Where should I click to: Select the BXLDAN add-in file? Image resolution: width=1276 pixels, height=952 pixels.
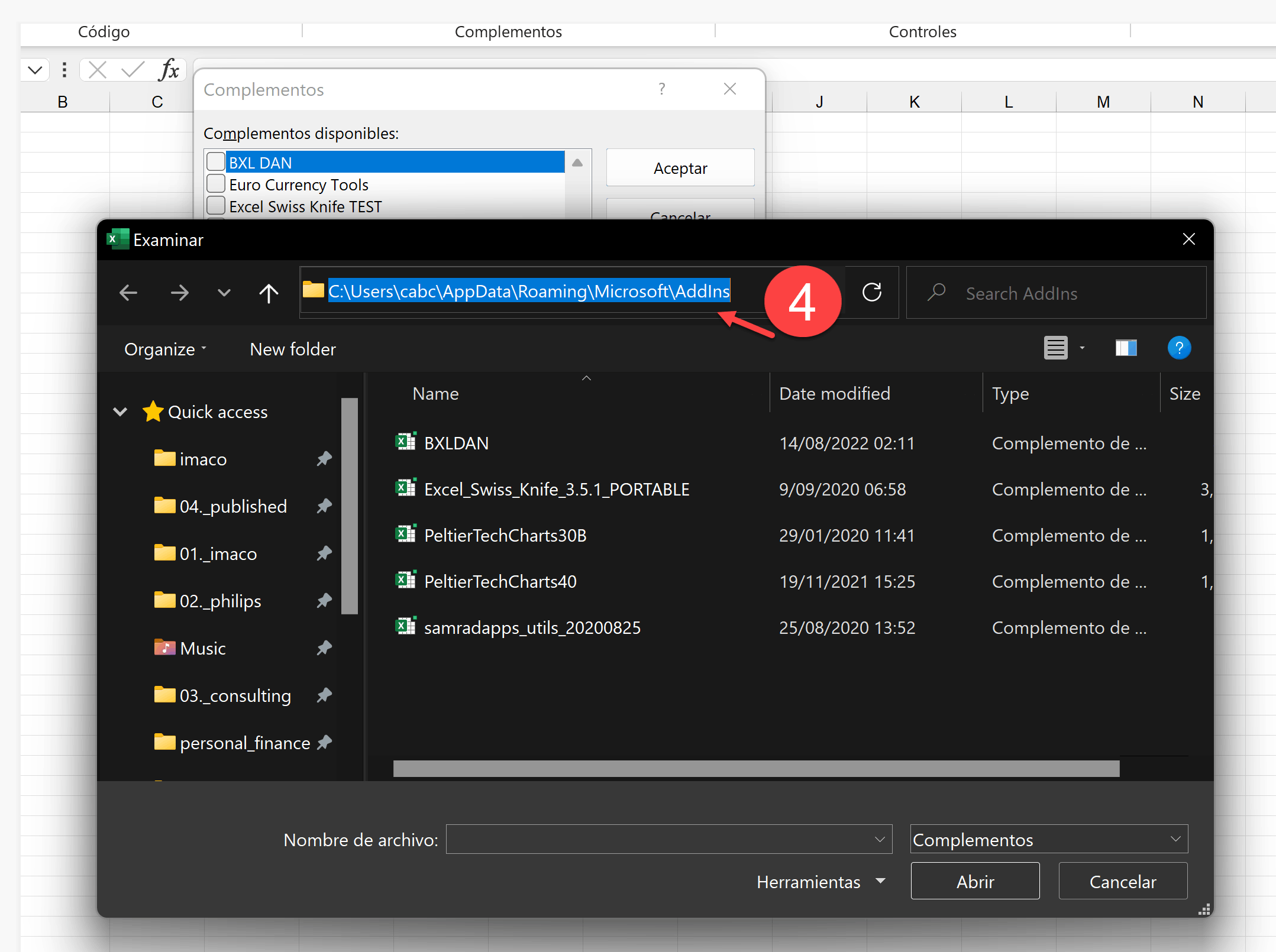click(456, 443)
